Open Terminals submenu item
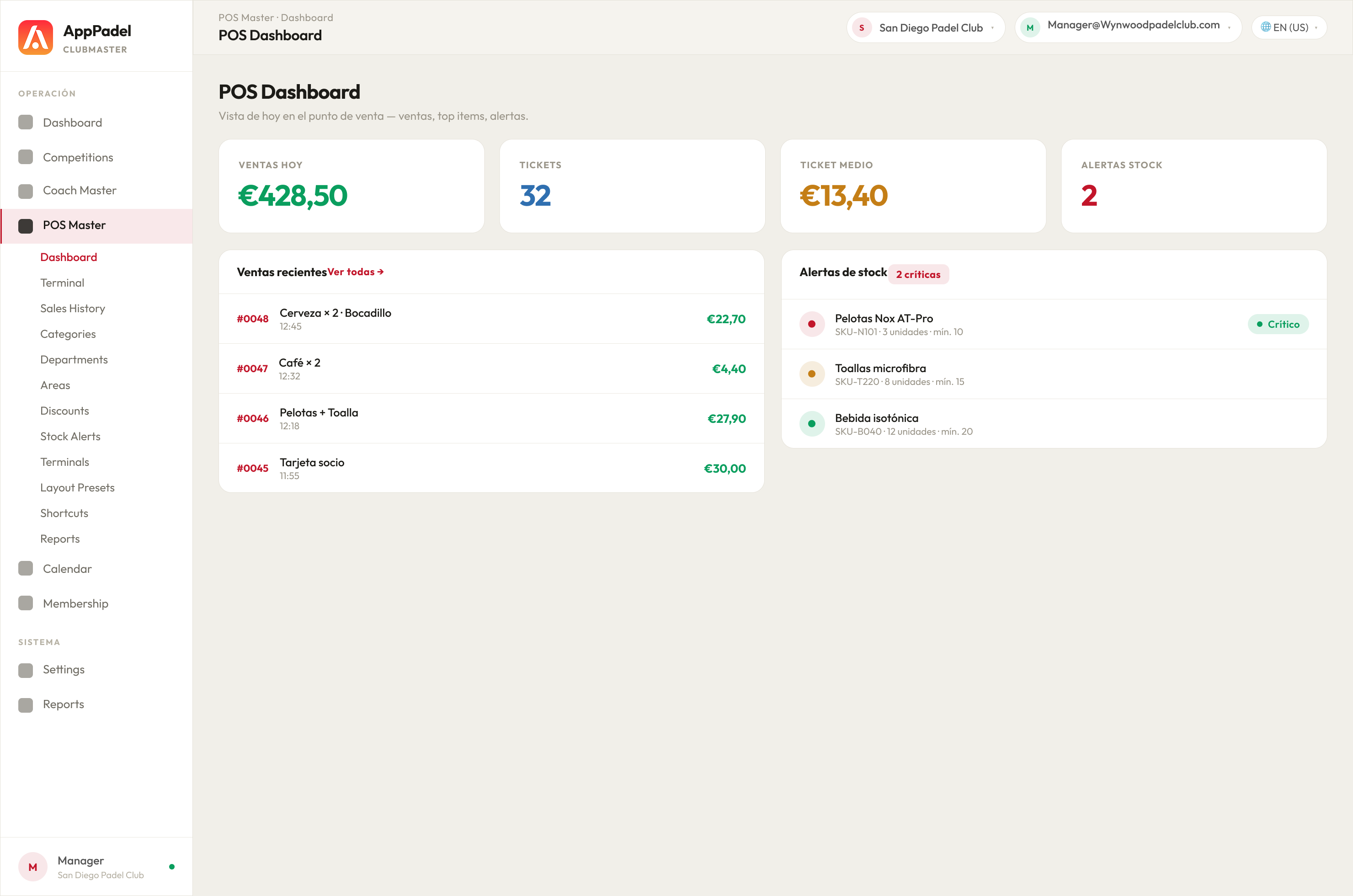1353x896 pixels. [x=64, y=462]
